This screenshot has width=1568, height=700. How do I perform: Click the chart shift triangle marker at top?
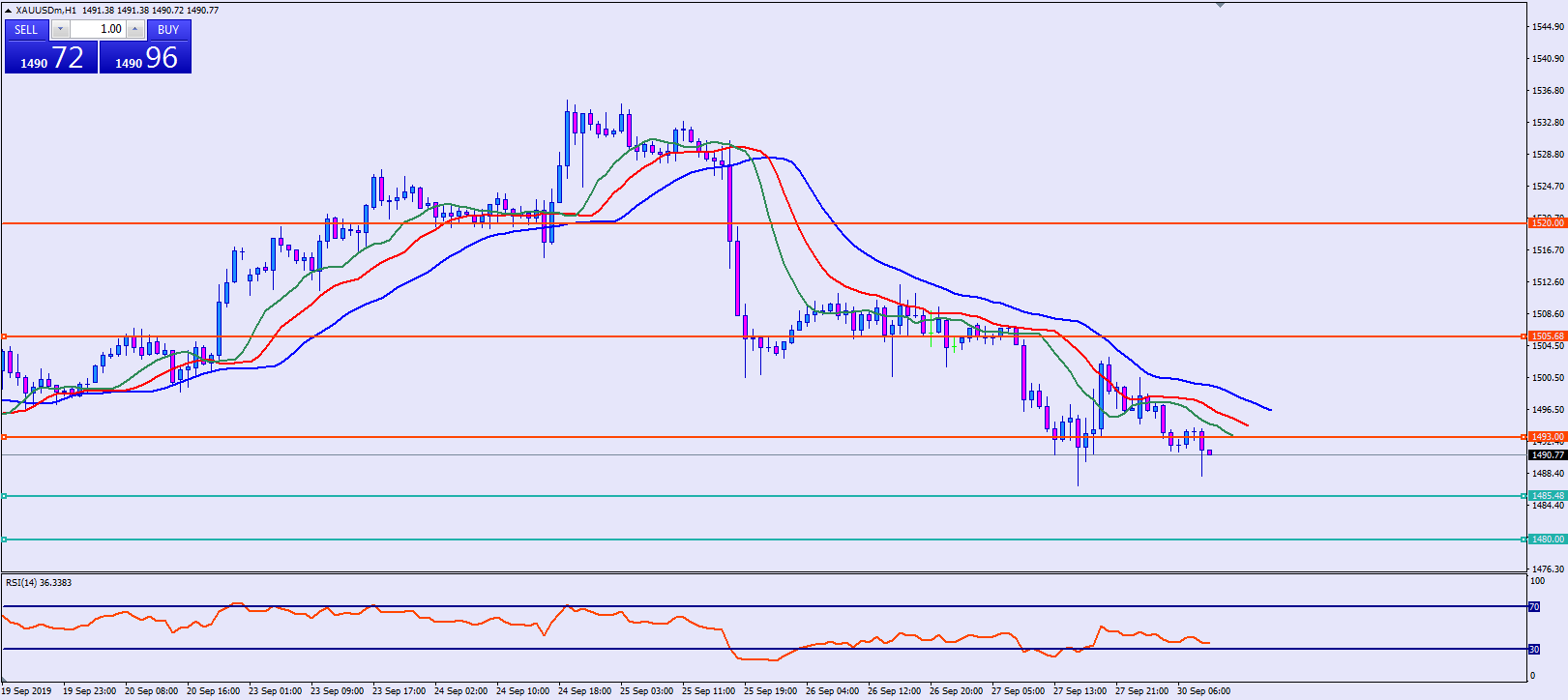click(x=1220, y=5)
